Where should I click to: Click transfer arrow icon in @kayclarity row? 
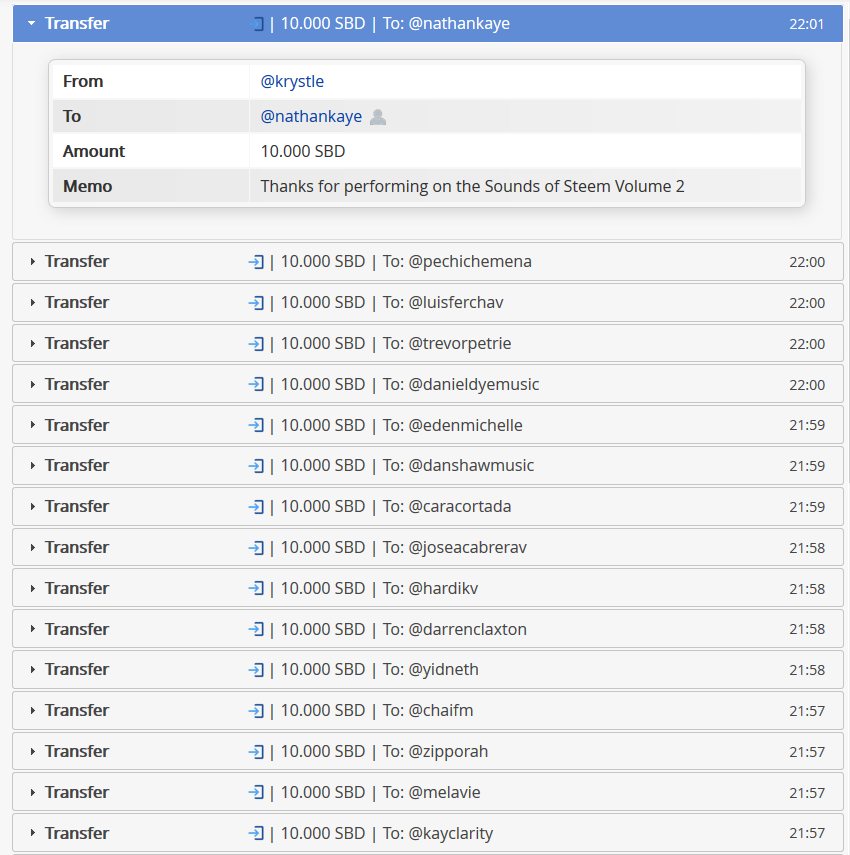tap(256, 833)
